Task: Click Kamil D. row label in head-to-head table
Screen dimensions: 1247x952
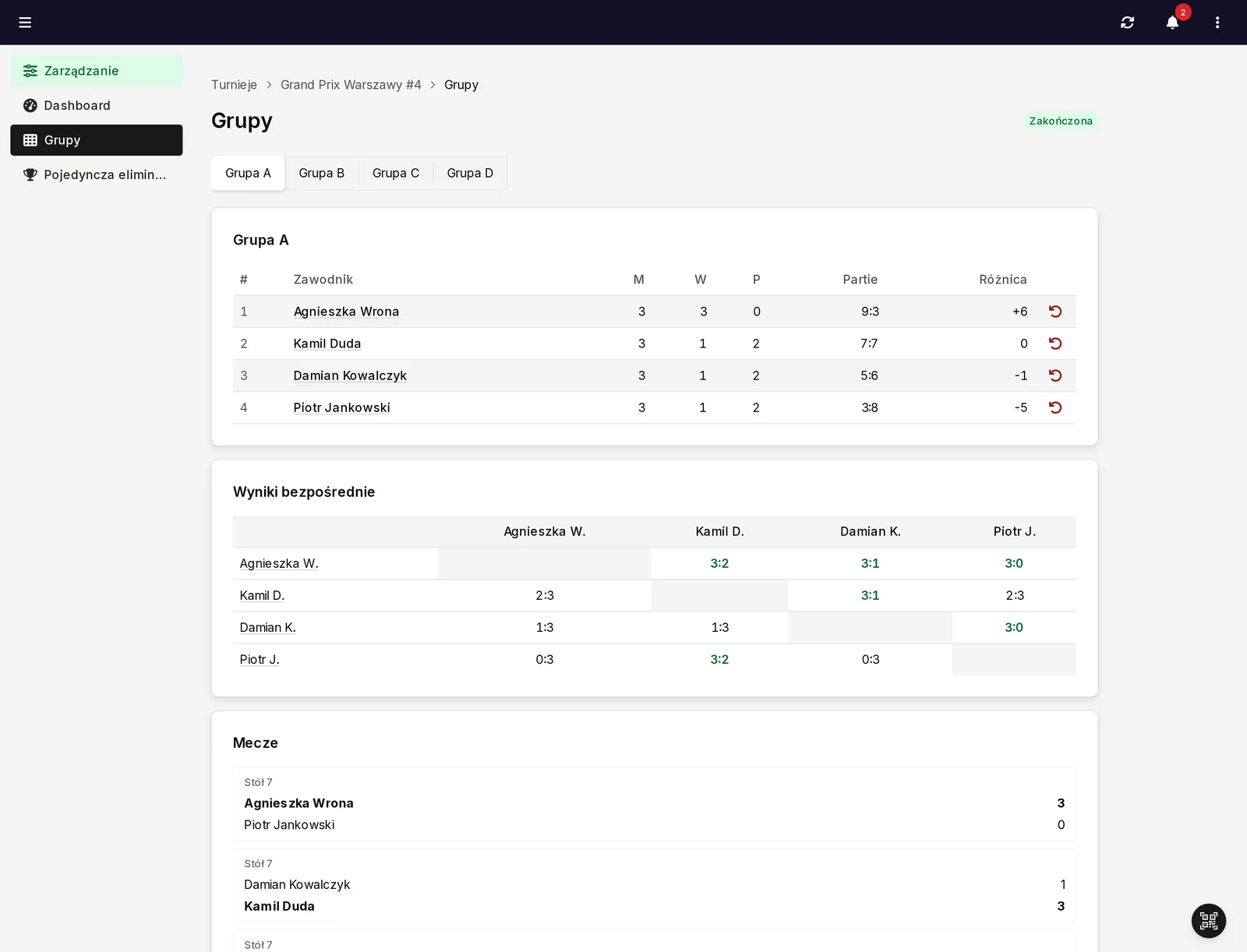Action: pyautogui.click(x=262, y=595)
